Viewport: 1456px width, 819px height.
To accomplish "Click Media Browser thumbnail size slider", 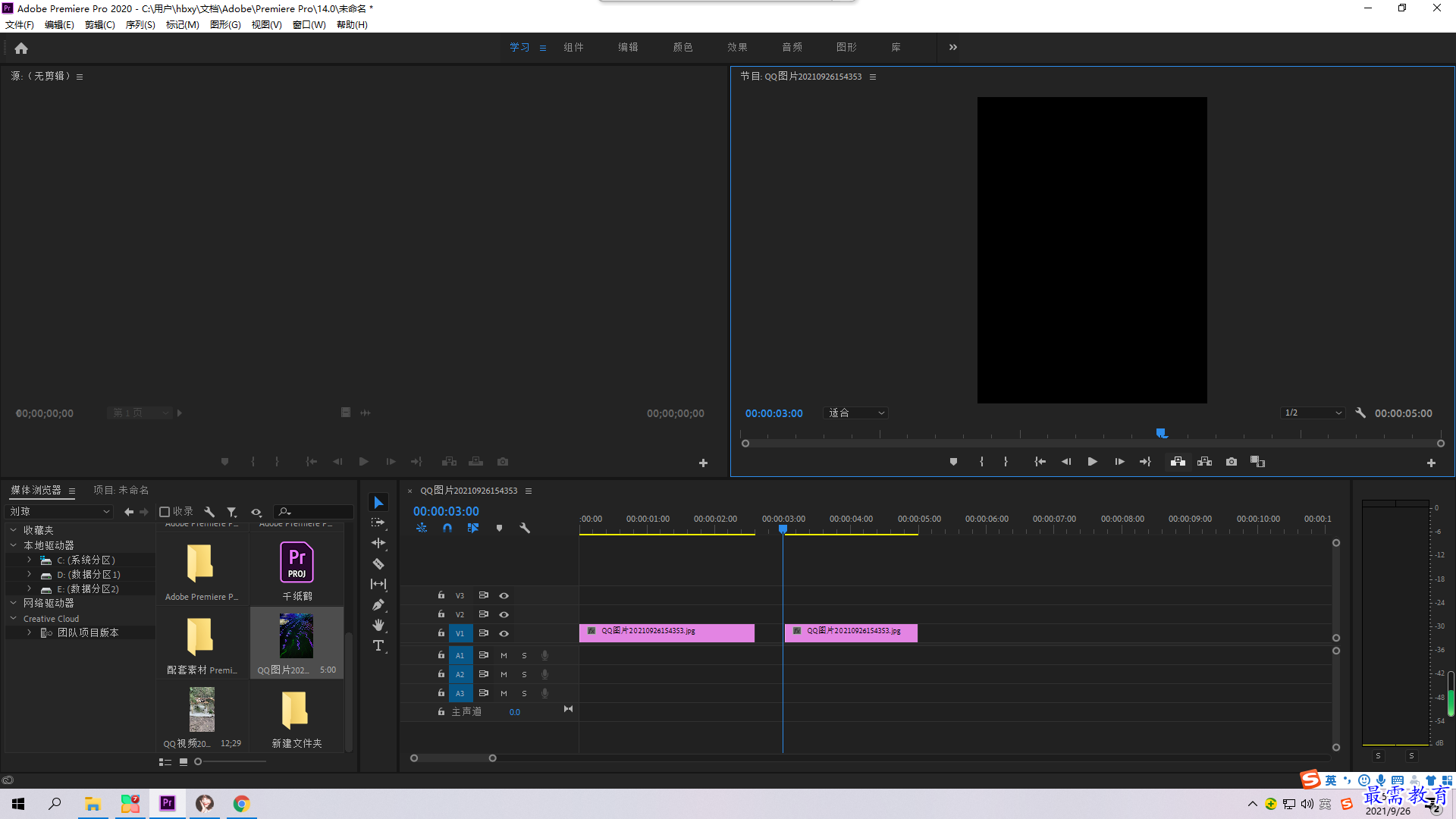I will pyautogui.click(x=198, y=761).
